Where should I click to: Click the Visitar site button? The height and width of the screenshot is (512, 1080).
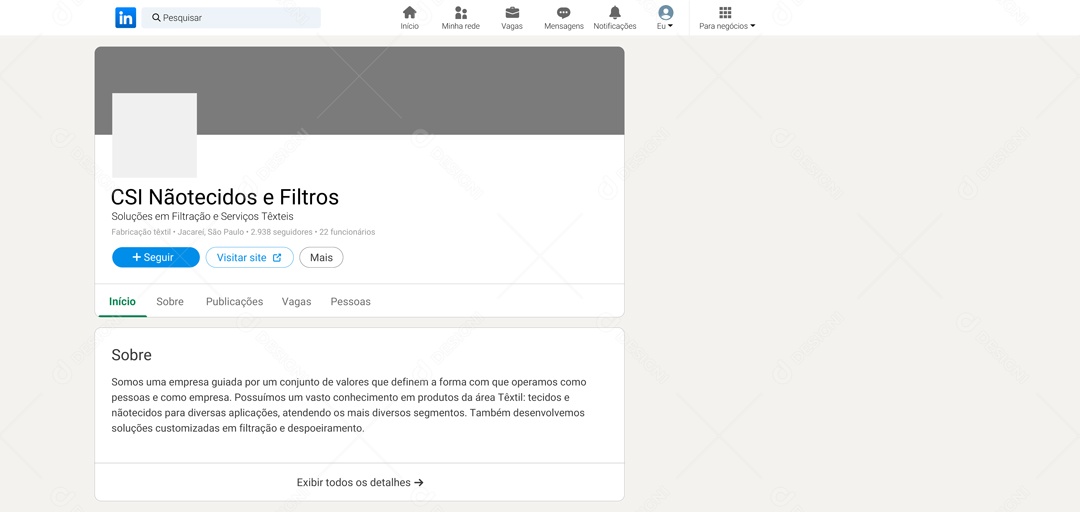pos(249,257)
